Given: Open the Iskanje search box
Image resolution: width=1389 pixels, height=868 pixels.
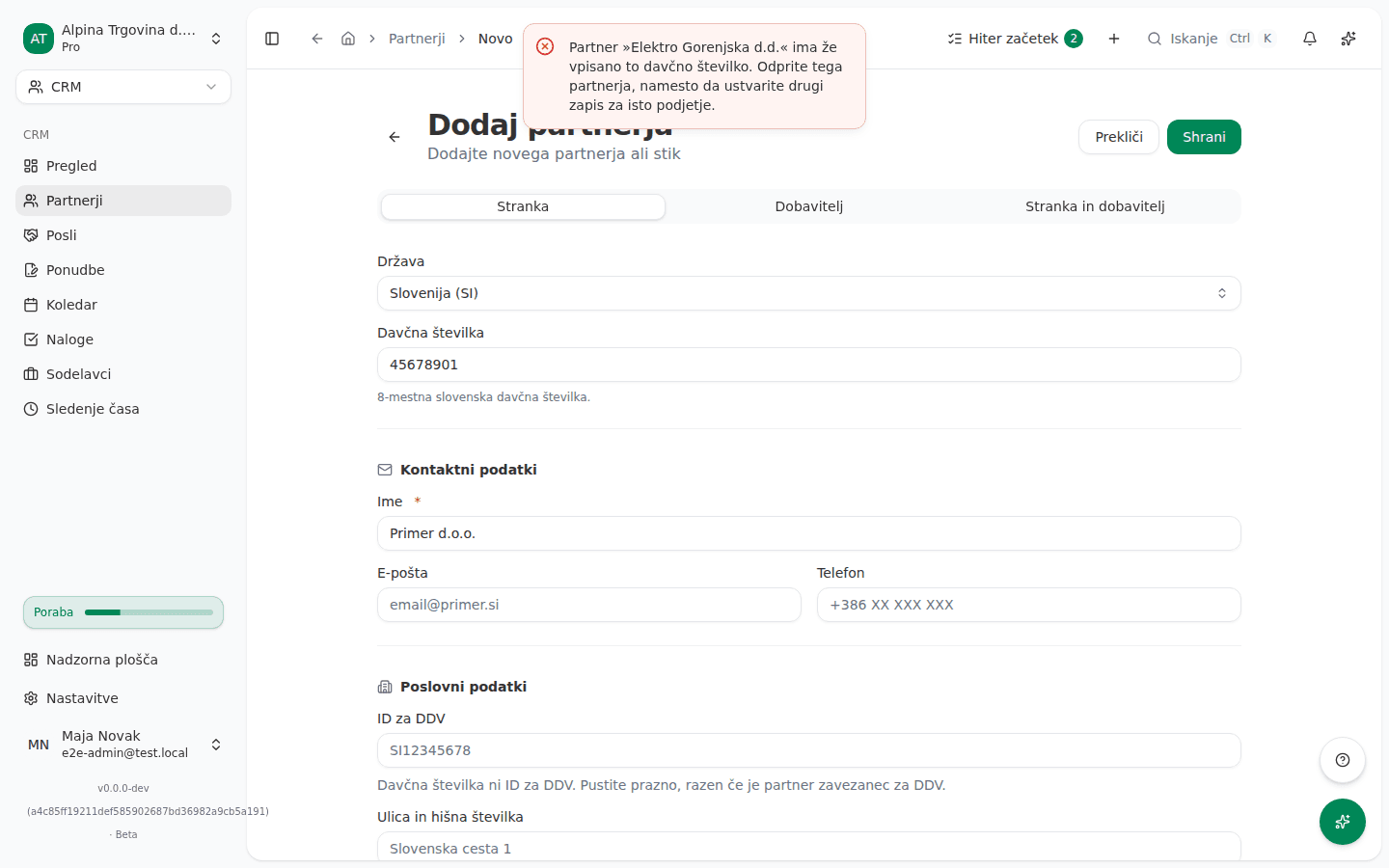Looking at the screenshot, I should [1212, 39].
